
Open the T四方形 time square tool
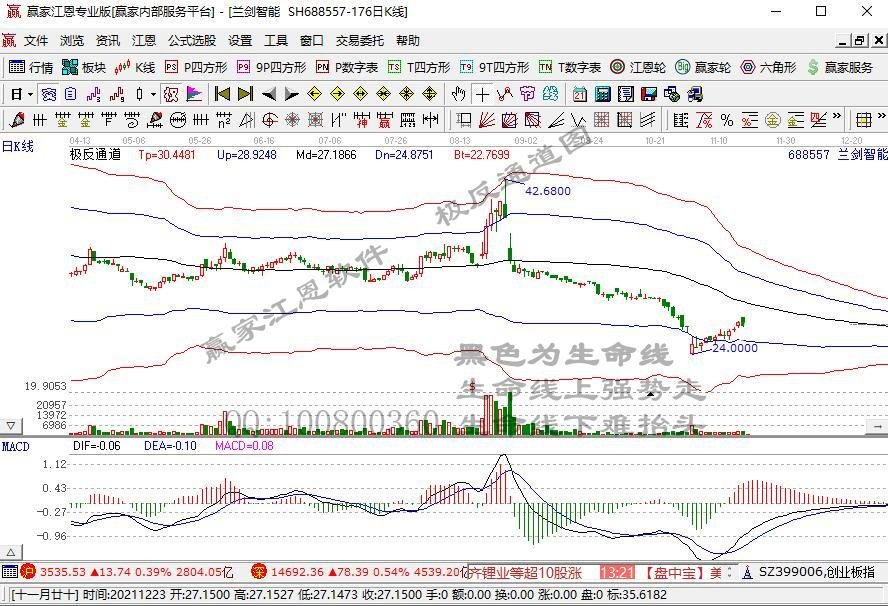[419, 67]
